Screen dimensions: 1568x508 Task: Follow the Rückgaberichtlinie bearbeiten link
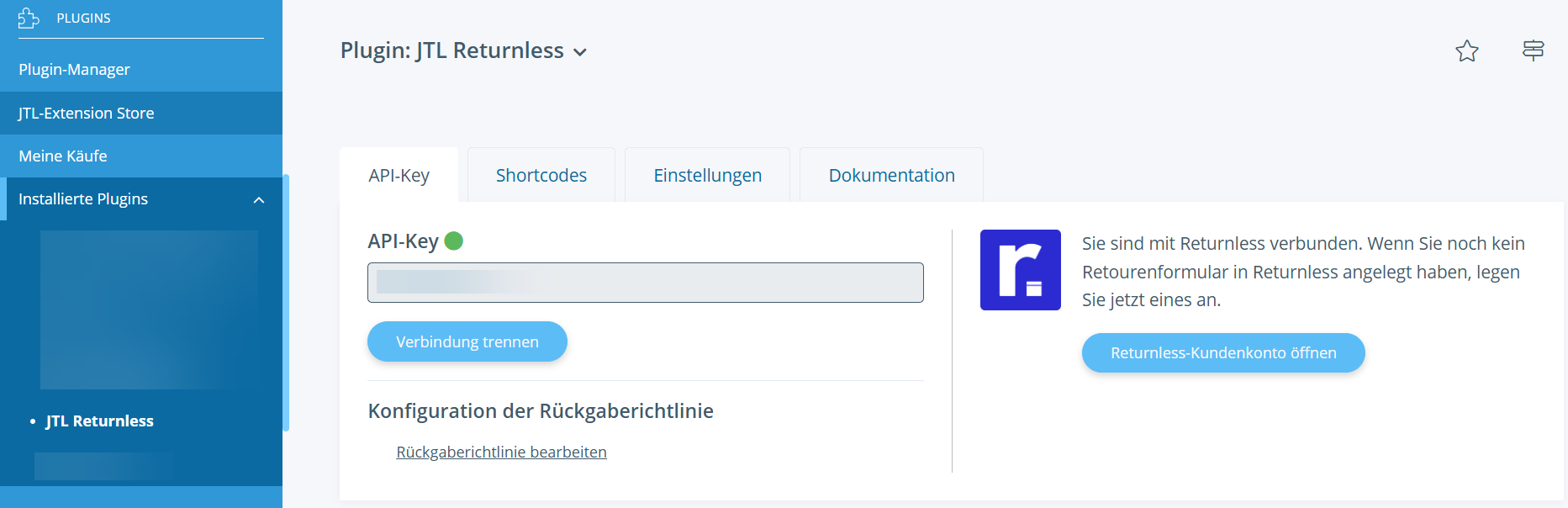501,452
